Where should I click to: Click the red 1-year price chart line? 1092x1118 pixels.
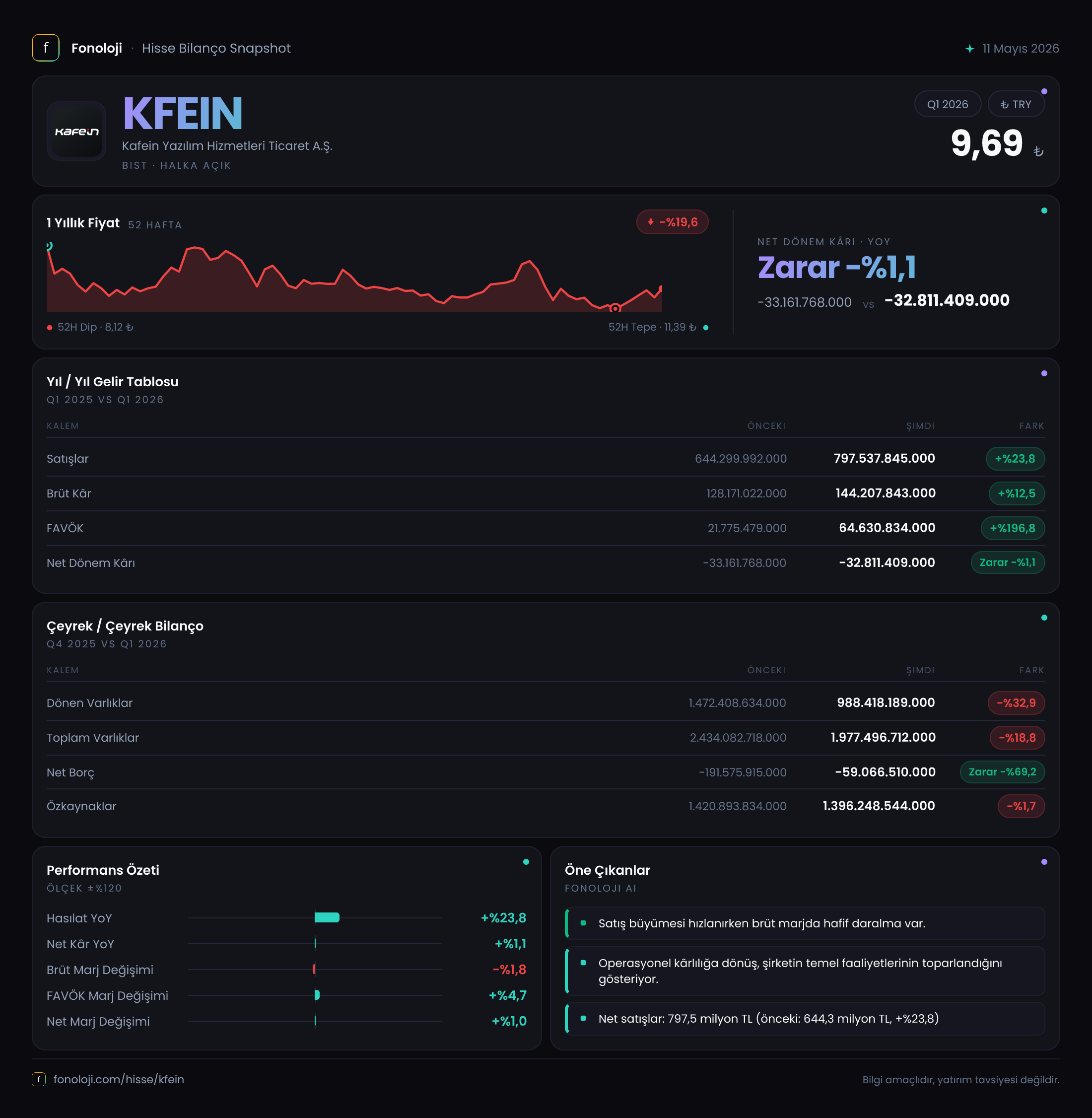pos(354,280)
